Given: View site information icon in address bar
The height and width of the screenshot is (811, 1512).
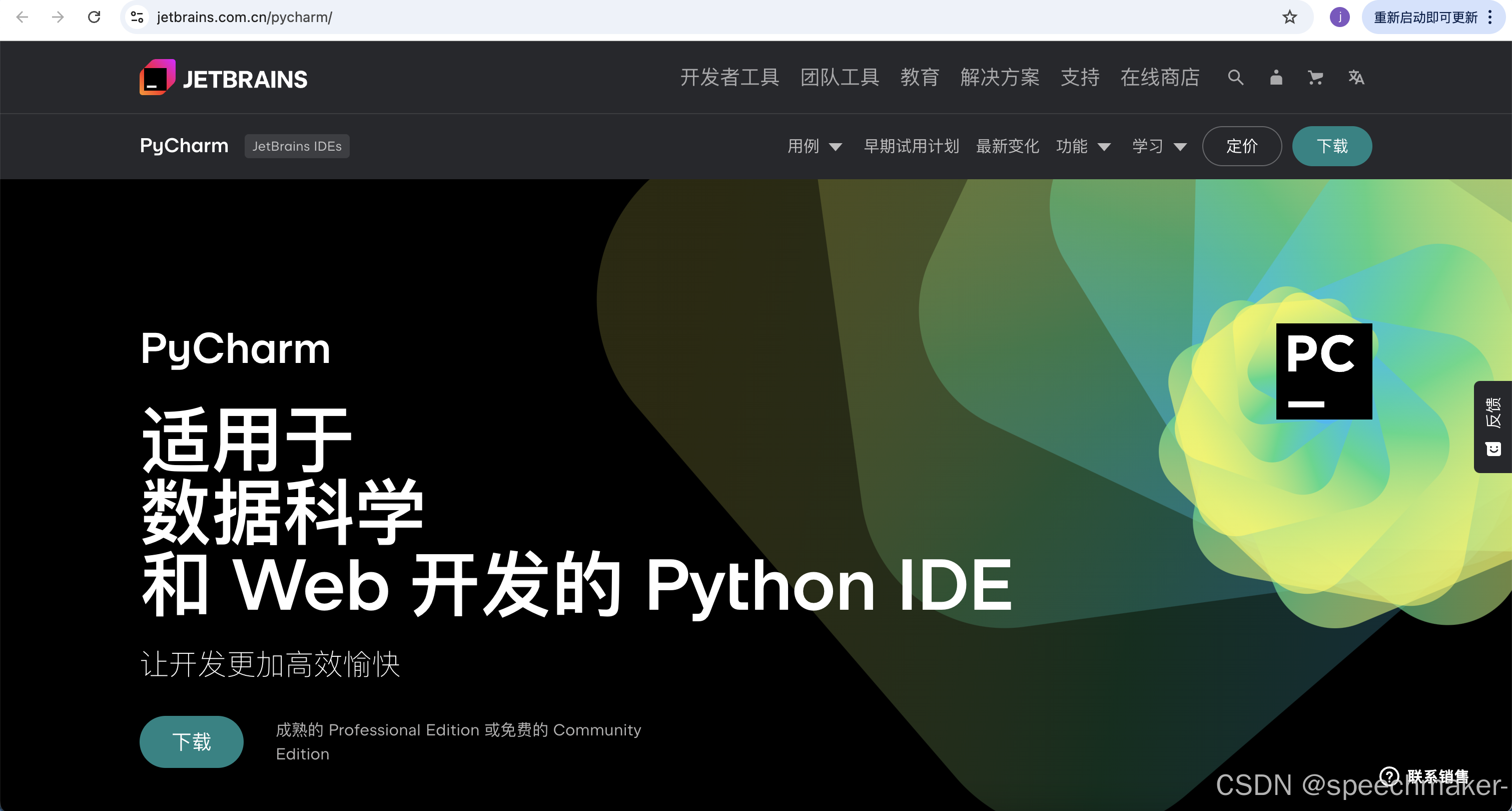Looking at the screenshot, I should click(x=137, y=17).
